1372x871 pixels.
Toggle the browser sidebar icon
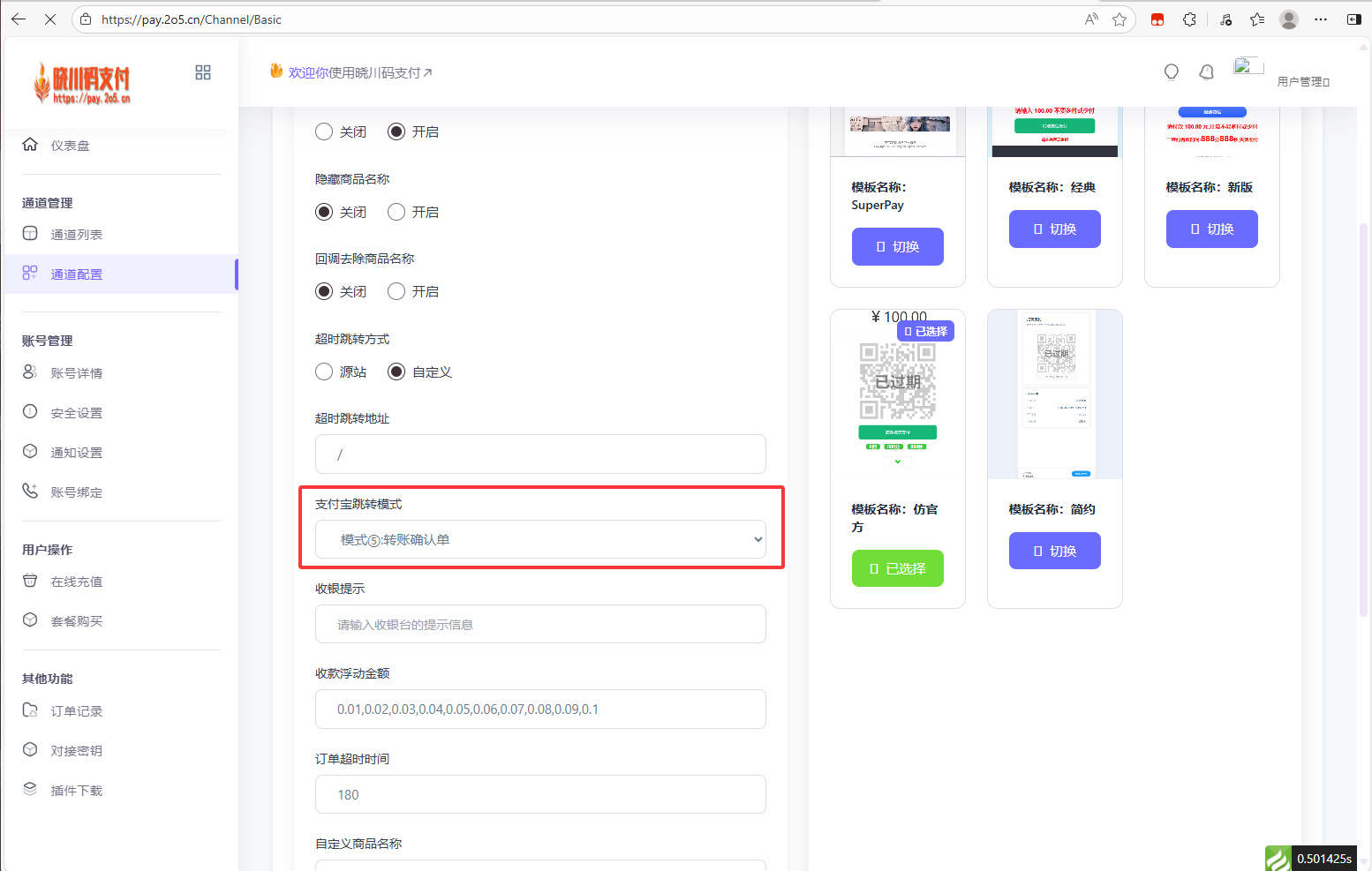(1353, 19)
